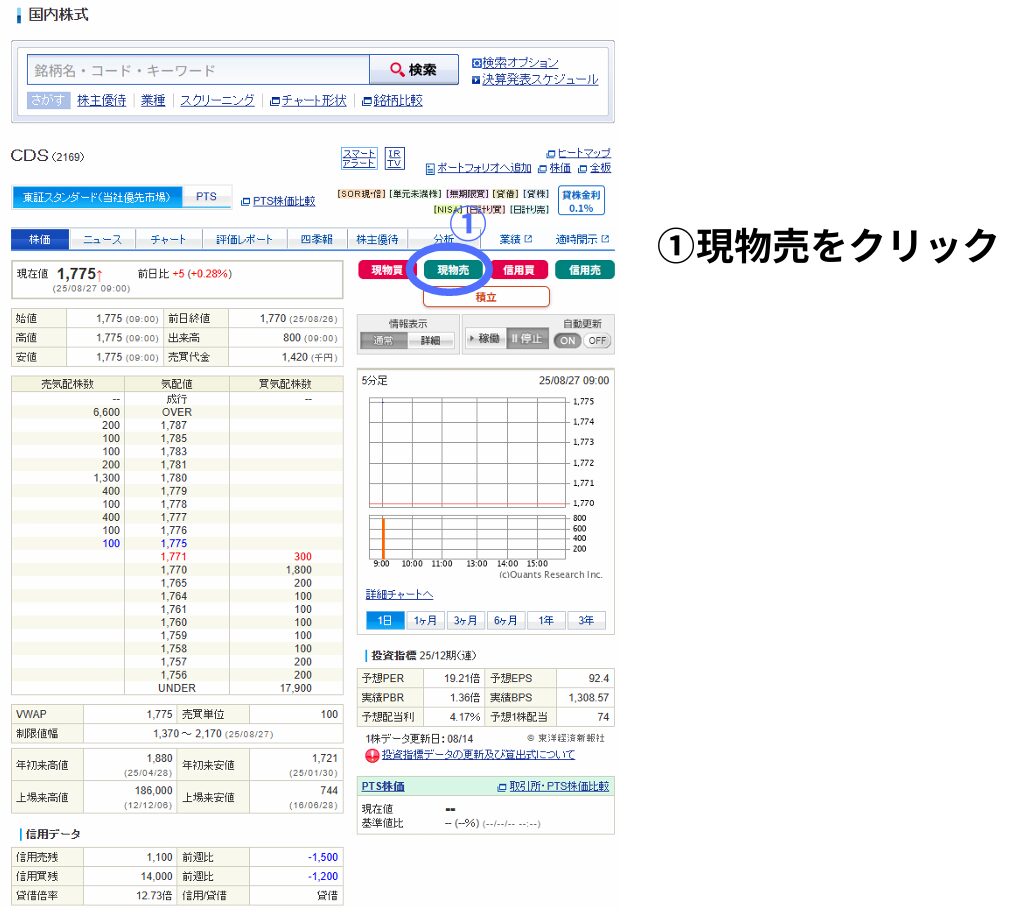Screen dimensions: 1021x917
Task: Click the 検索 magnifier button
Action: pos(414,70)
